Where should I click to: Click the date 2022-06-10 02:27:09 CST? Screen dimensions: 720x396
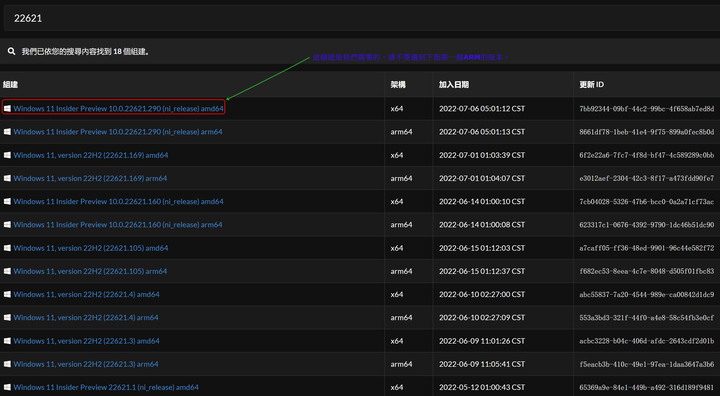(x=482, y=317)
